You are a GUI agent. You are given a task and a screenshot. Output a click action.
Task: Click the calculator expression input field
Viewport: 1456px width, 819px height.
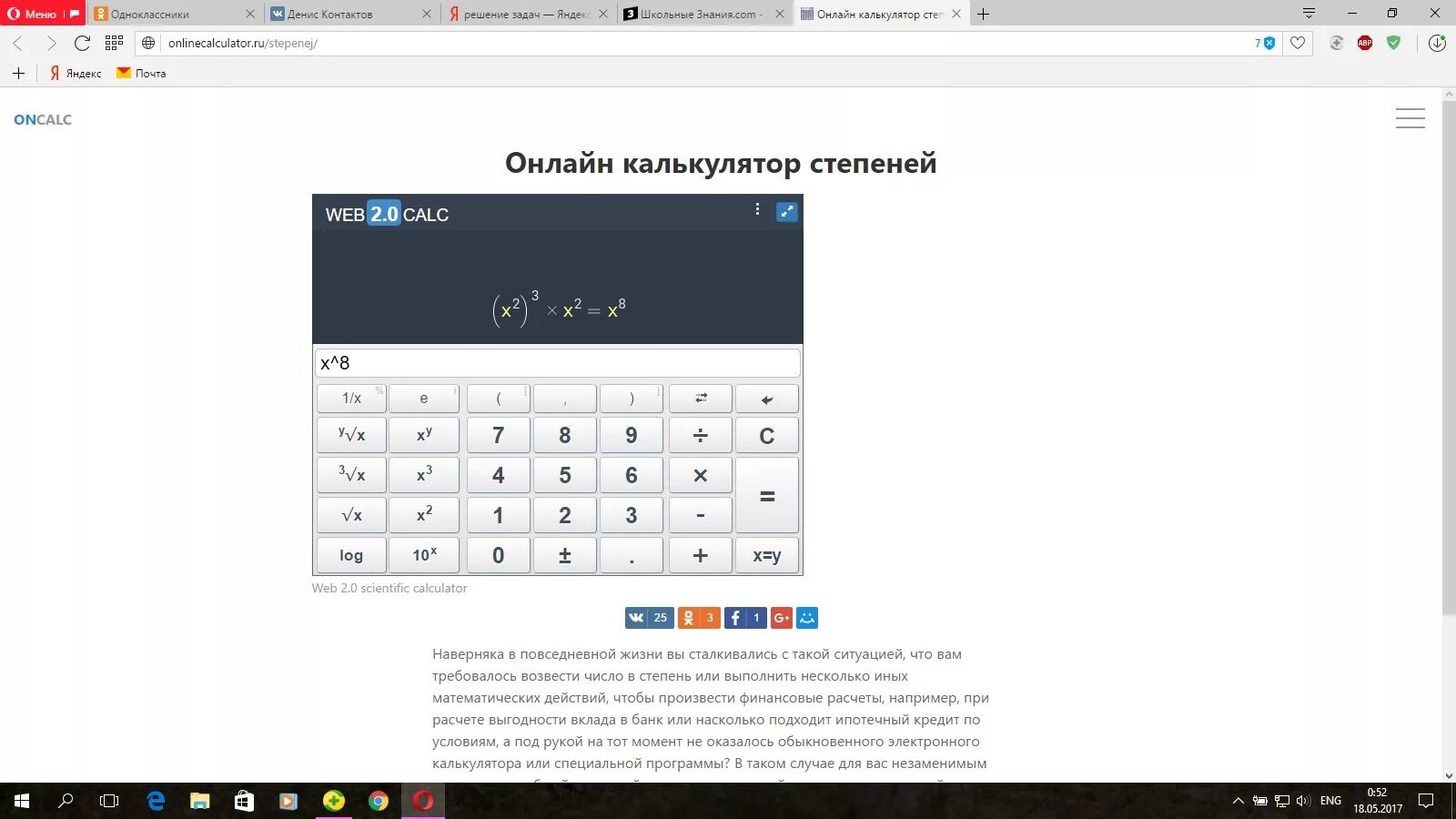tap(557, 363)
